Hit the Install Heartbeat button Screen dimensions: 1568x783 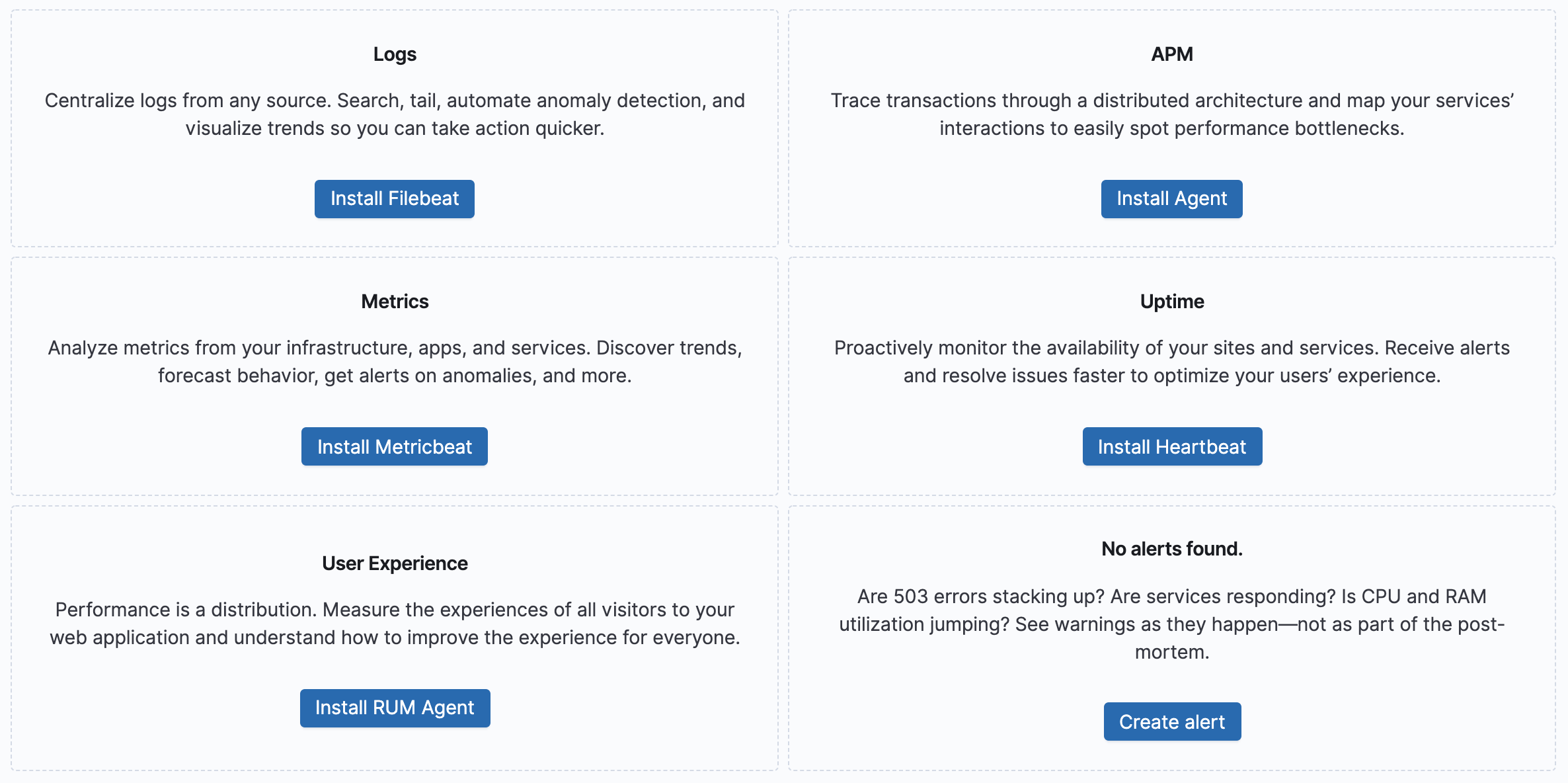[1171, 447]
